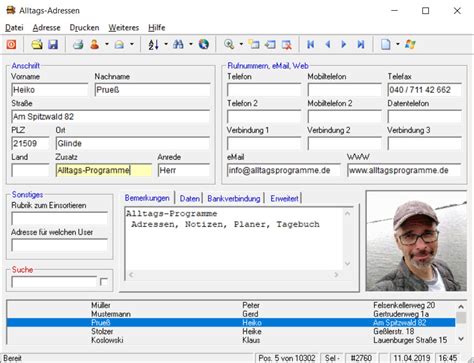Click the blank document icon
Image resolution: width=474 pixels, height=363 pixels.
click(386, 44)
